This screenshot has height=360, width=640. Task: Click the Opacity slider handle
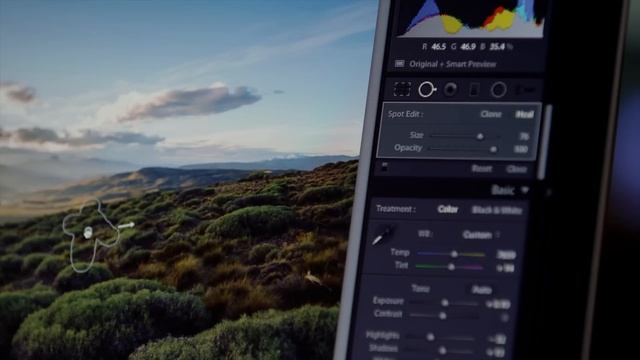pos(493,149)
